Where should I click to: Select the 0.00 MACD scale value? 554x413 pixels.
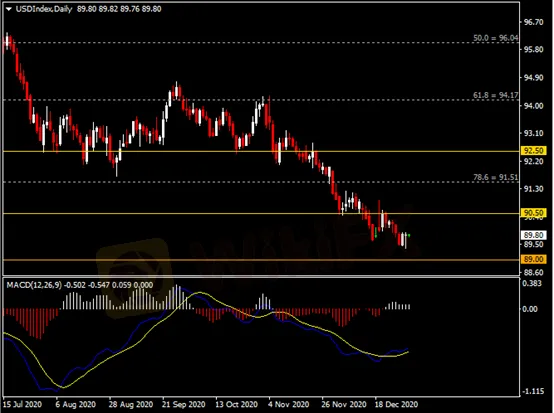click(x=530, y=309)
